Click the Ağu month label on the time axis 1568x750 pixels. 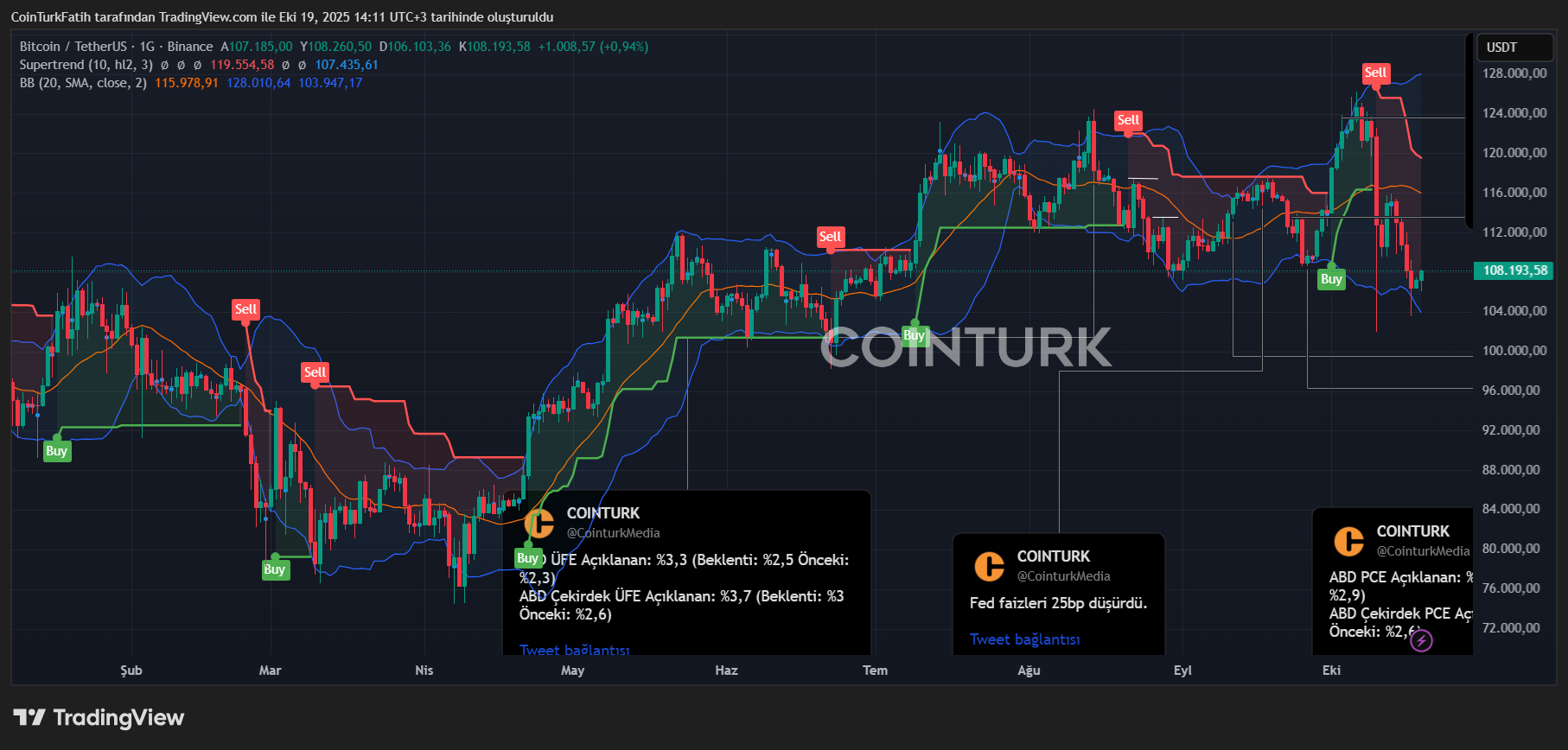coord(1029,671)
